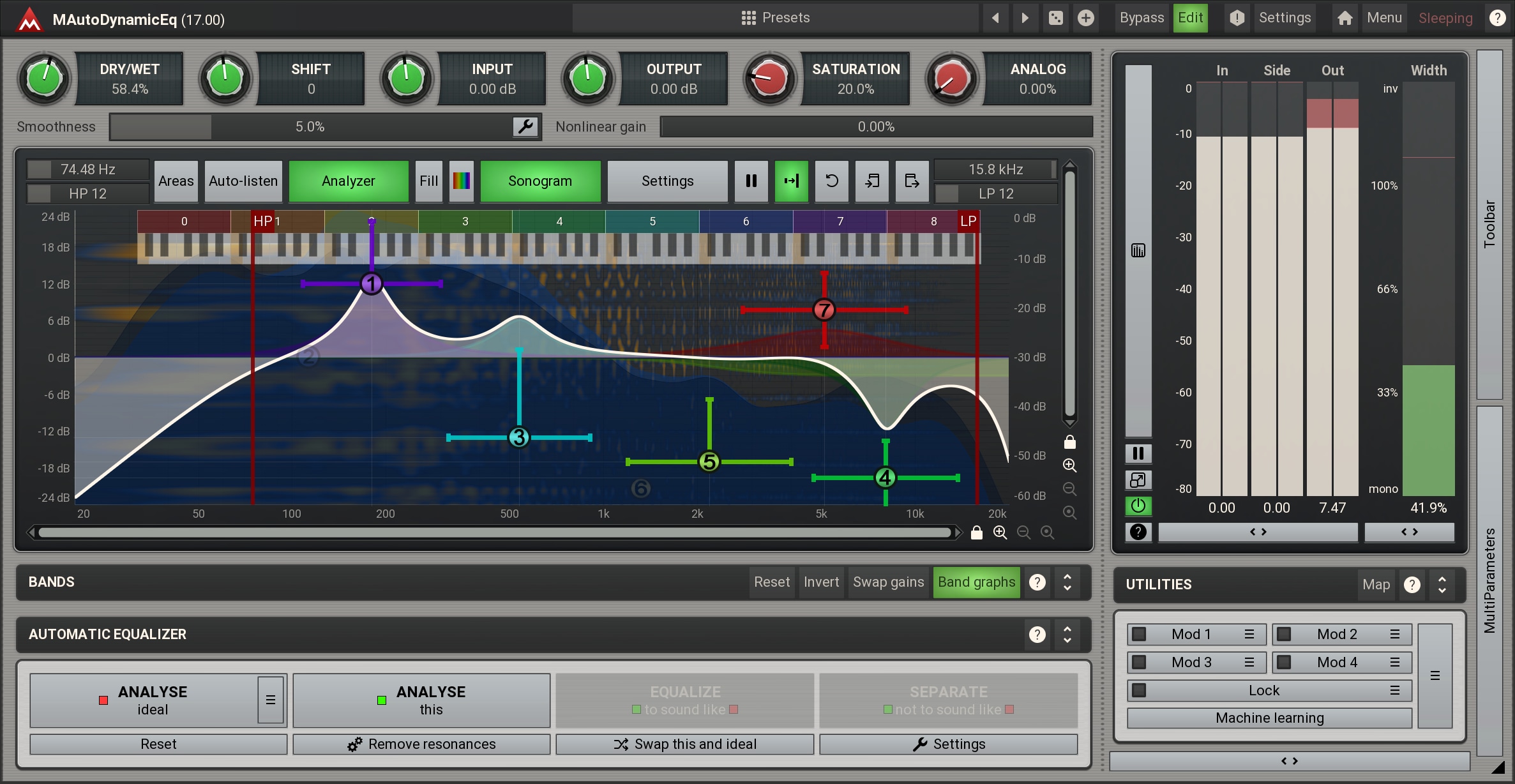Toggle the meter power button

click(1138, 506)
